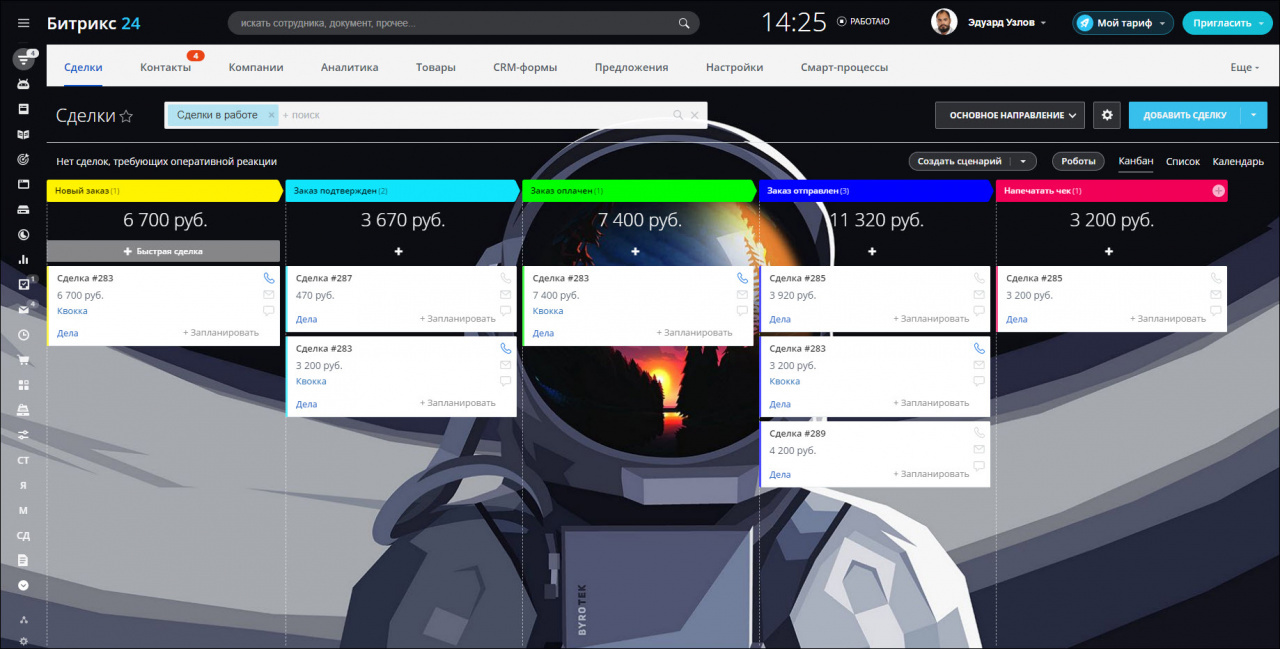
Task: Click yellow Новый заказ stage header
Action: pos(164,190)
